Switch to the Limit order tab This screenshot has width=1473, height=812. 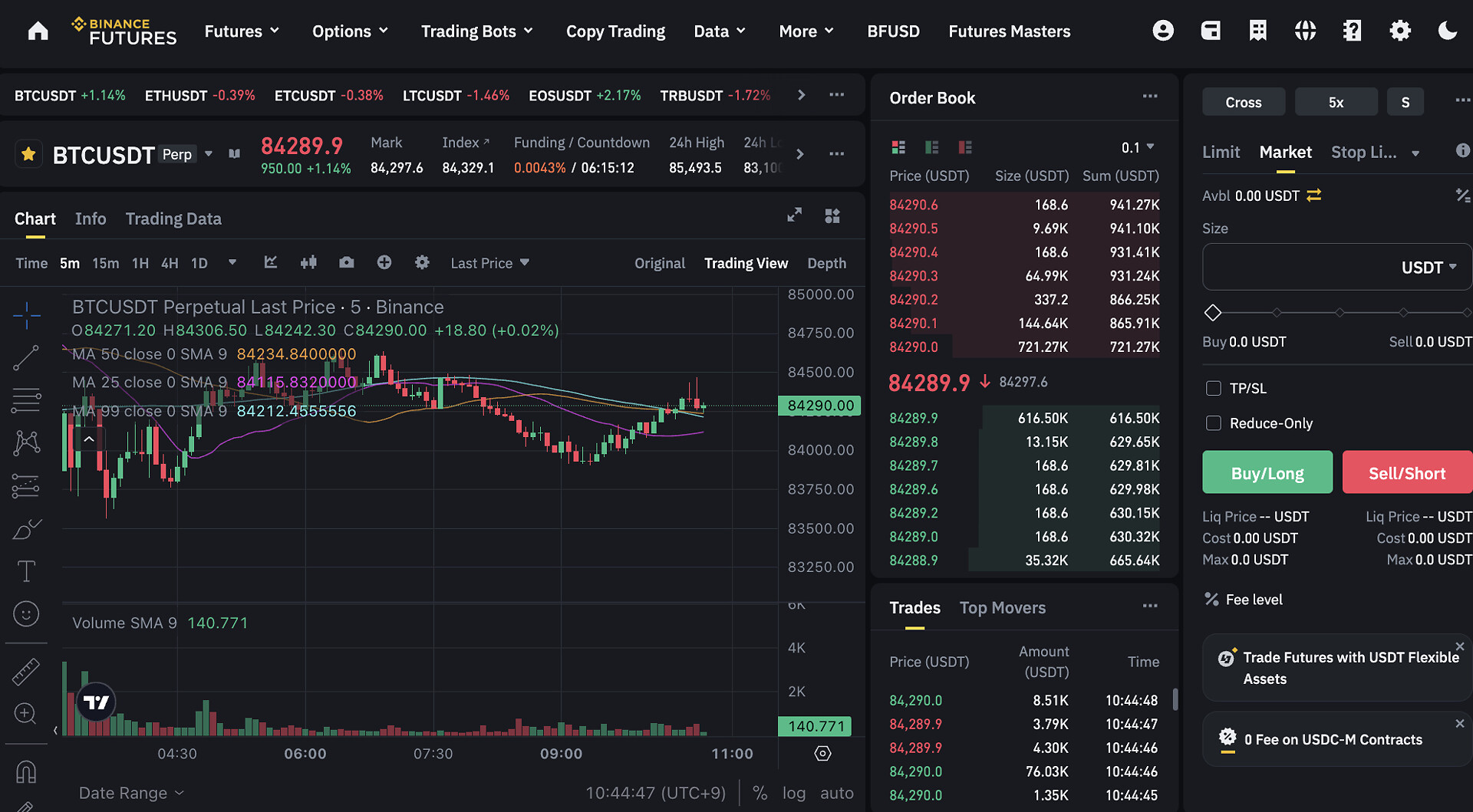(x=1221, y=152)
